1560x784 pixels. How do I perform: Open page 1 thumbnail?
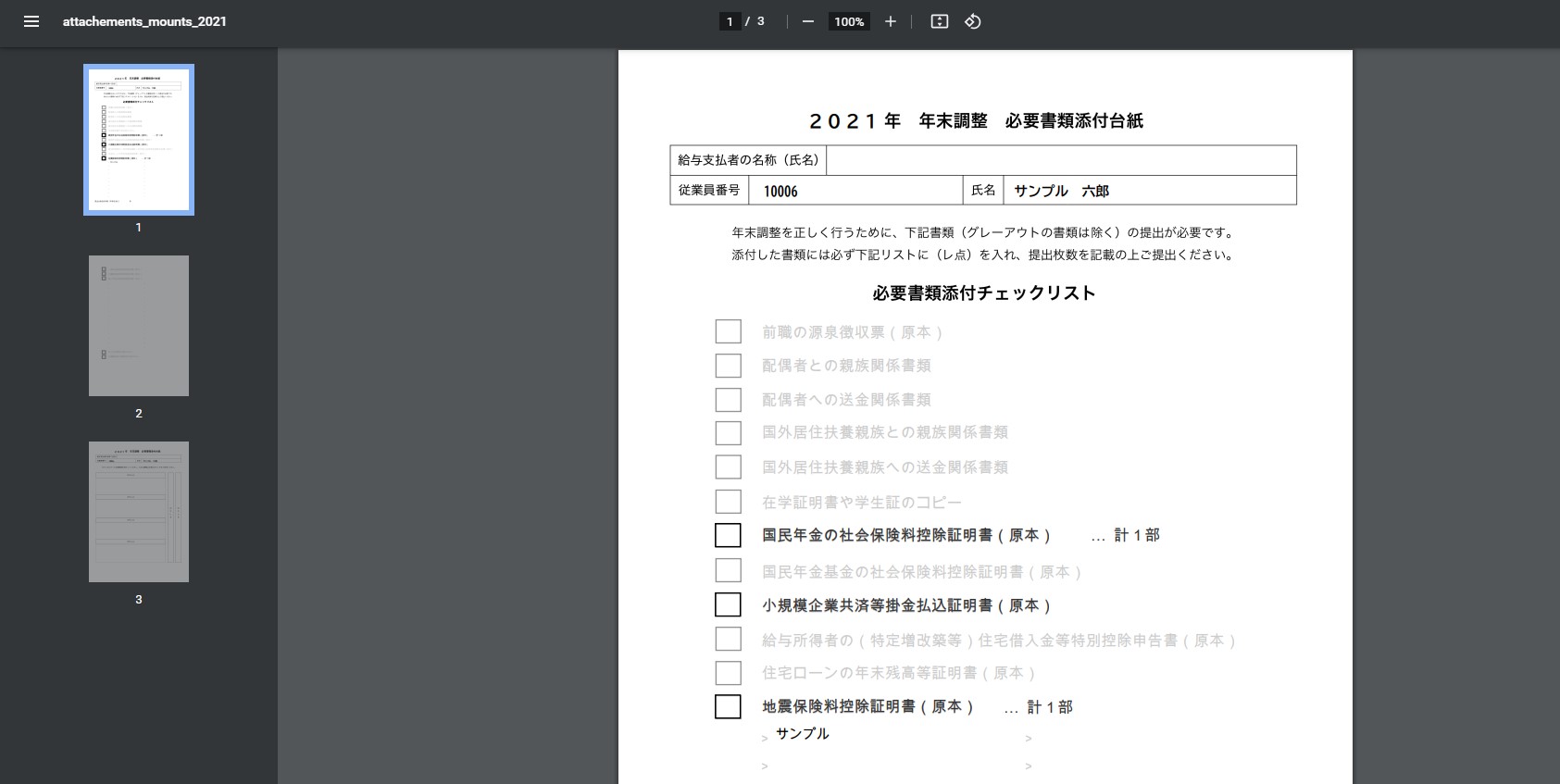(x=139, y=140)
